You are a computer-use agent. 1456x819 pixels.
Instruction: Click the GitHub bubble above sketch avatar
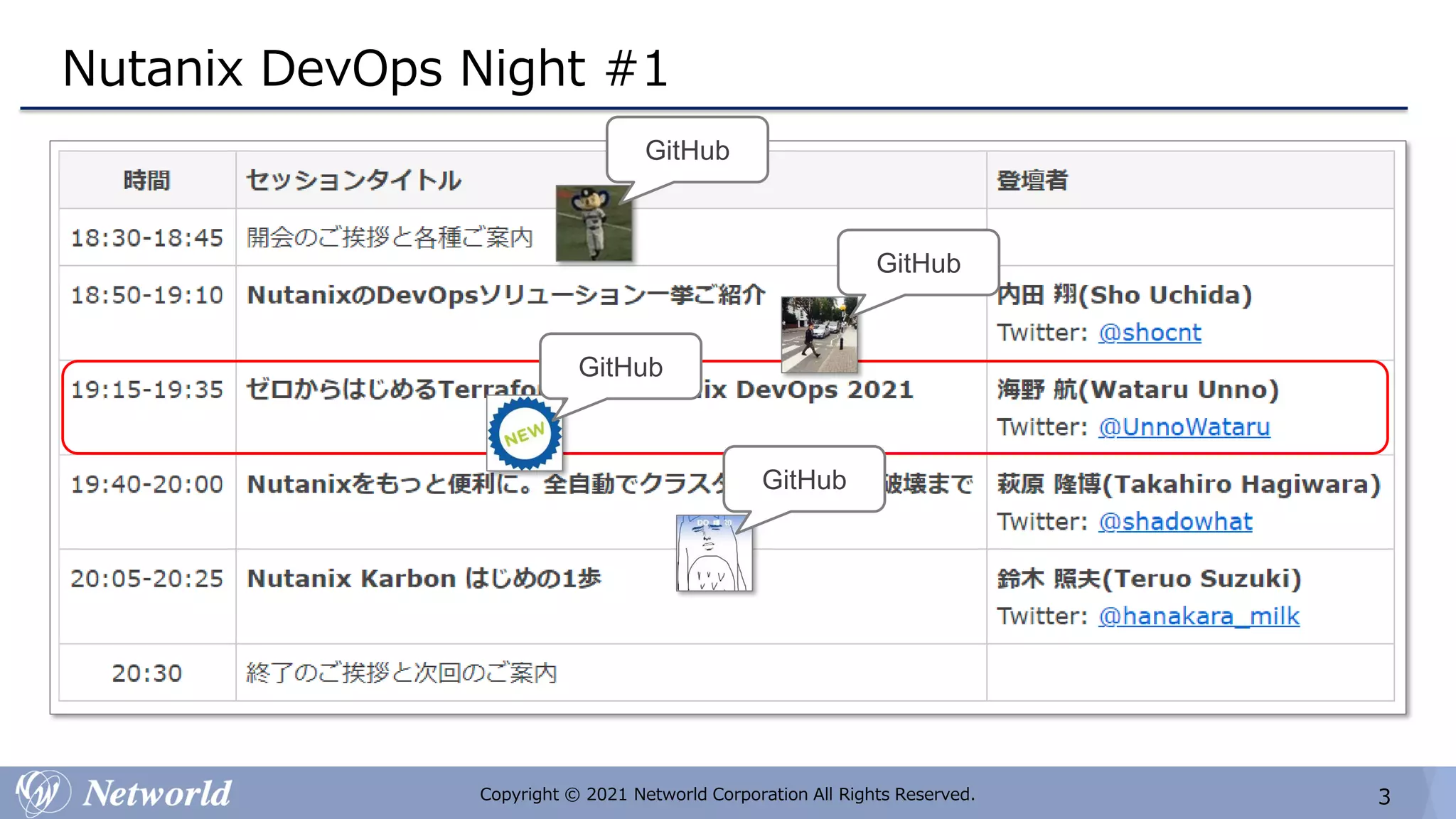click(x=803, y=480)
